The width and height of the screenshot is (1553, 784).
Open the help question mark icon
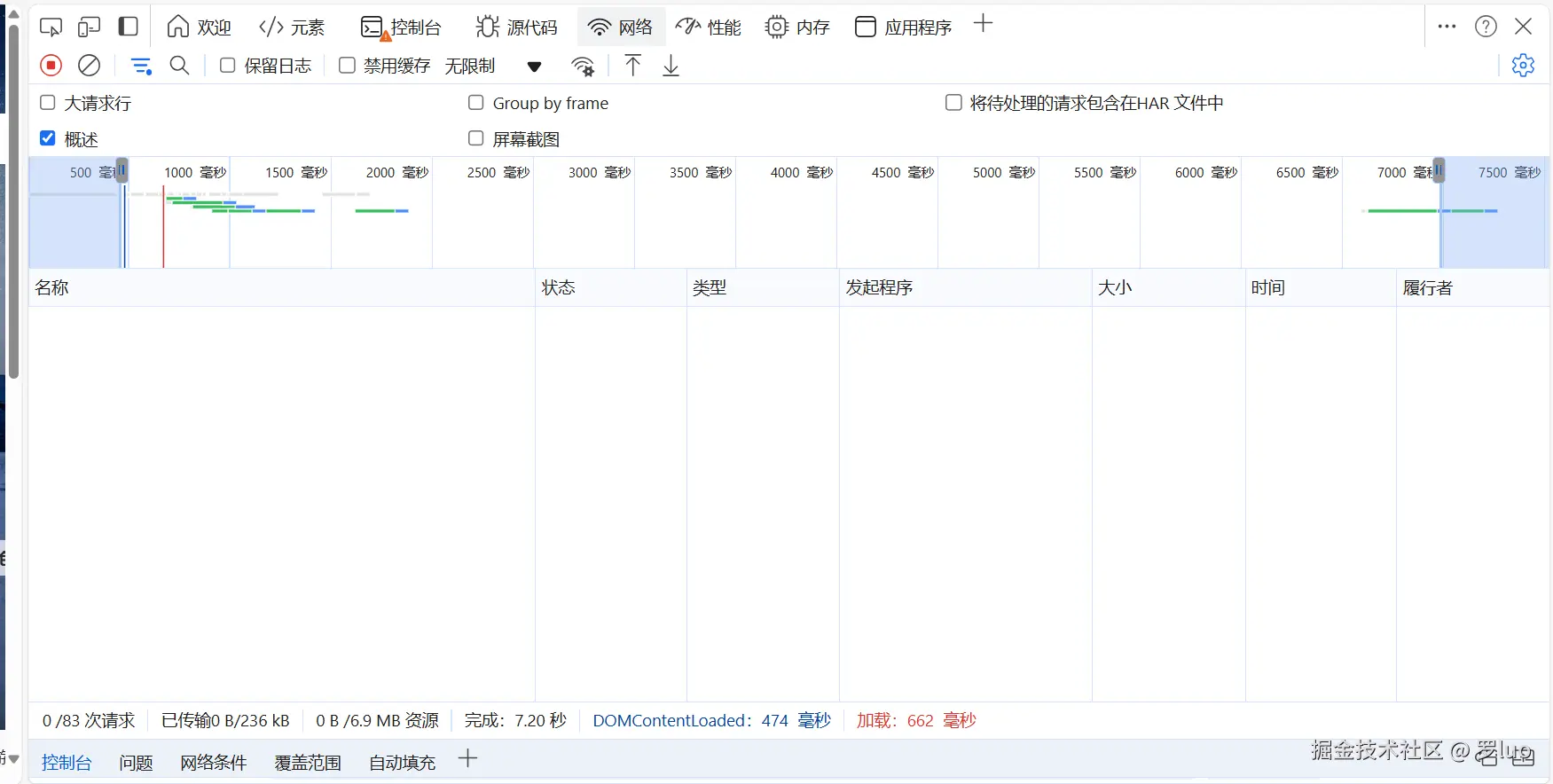[x=1486, y=27]
